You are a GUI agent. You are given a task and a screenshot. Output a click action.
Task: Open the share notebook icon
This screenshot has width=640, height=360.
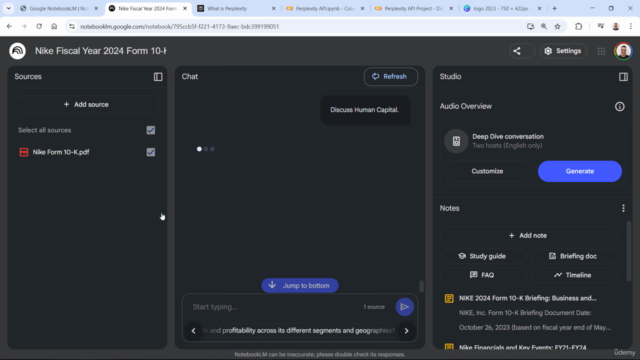point(517,51)
